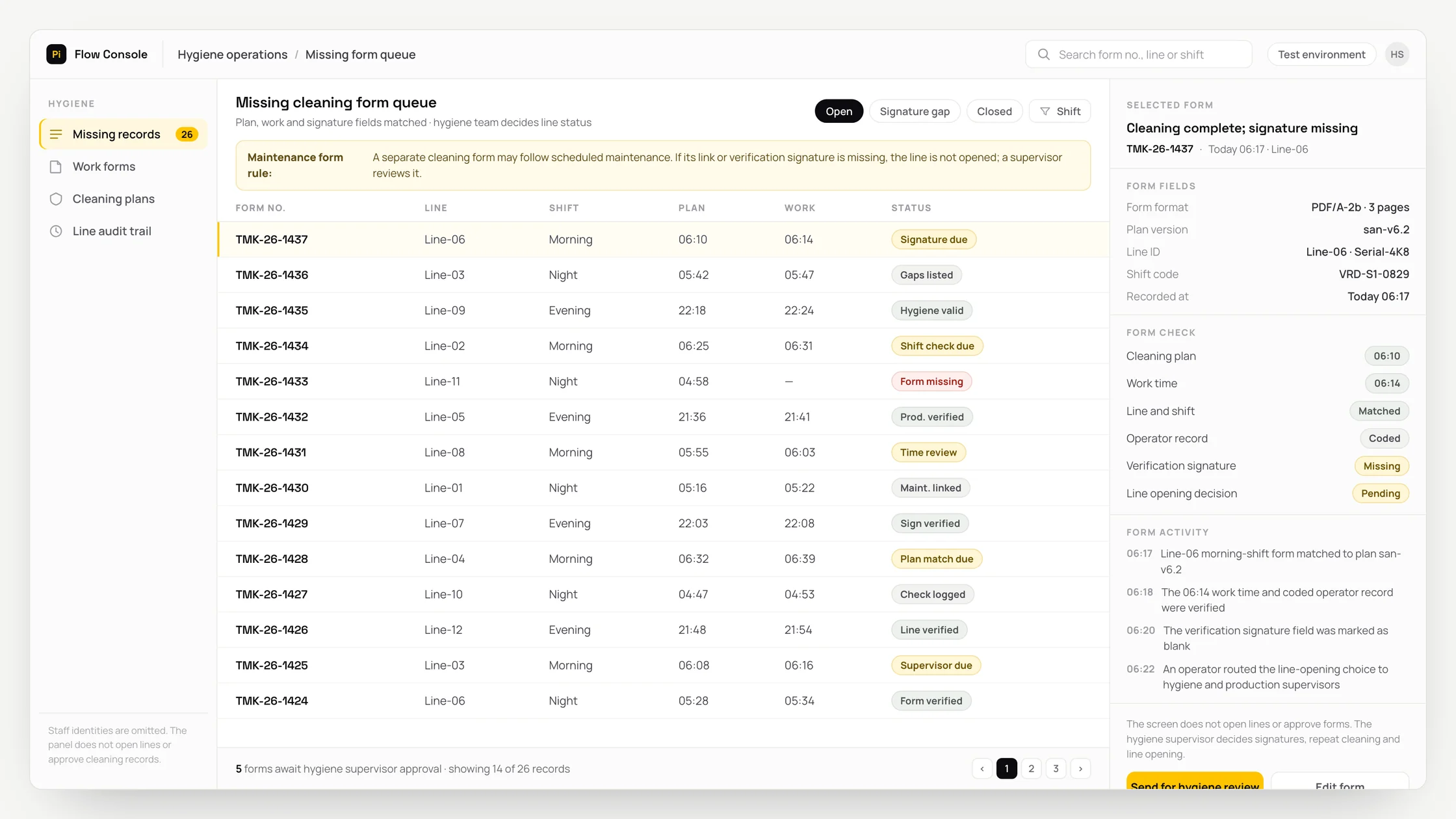Open the Shift filter dropdown

pos(1059,111)
